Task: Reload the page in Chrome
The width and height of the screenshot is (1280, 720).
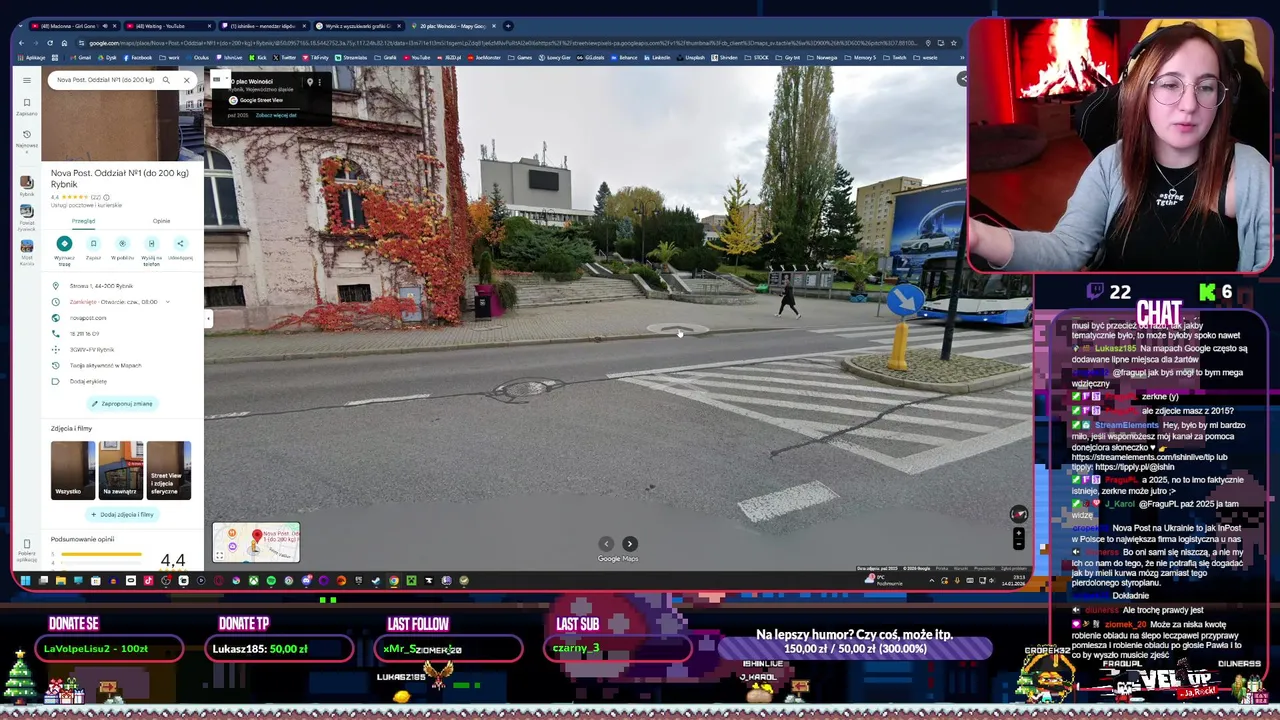Action: coord(50,43)
